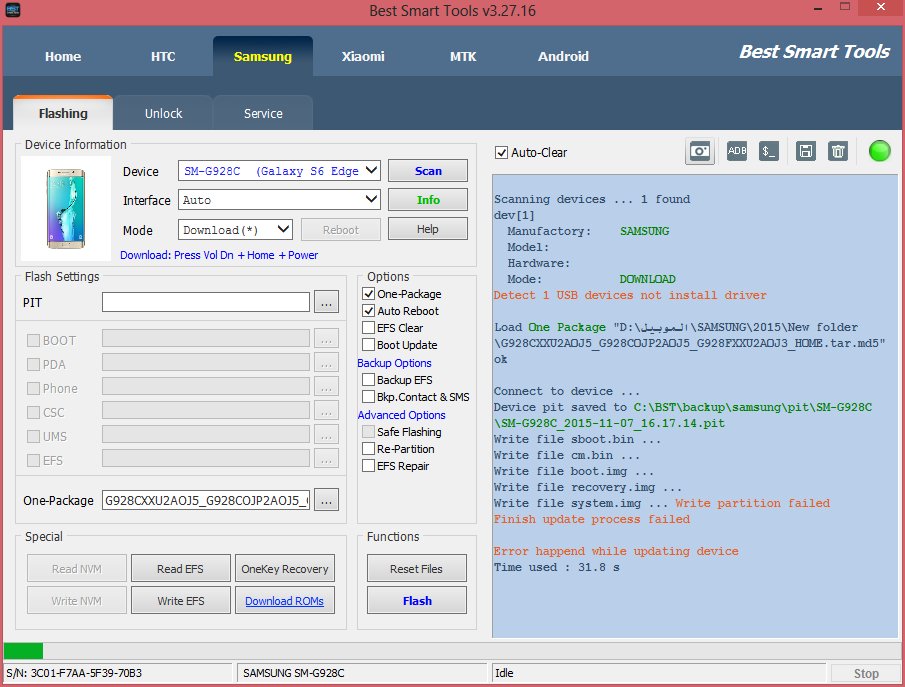Screen dimensions: 905x687
Task: Check the EFS Repair option
Action: 369,466
